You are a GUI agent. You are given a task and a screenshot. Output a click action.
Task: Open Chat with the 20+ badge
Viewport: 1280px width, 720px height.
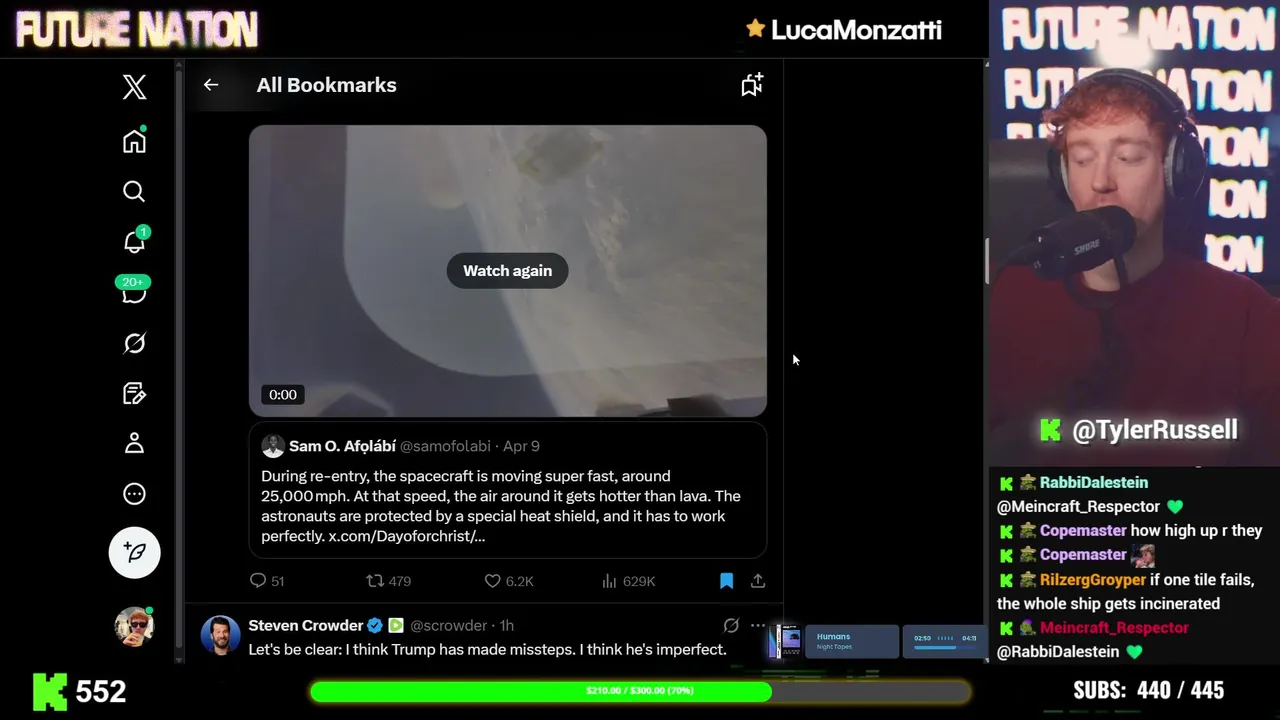[134, 291]
